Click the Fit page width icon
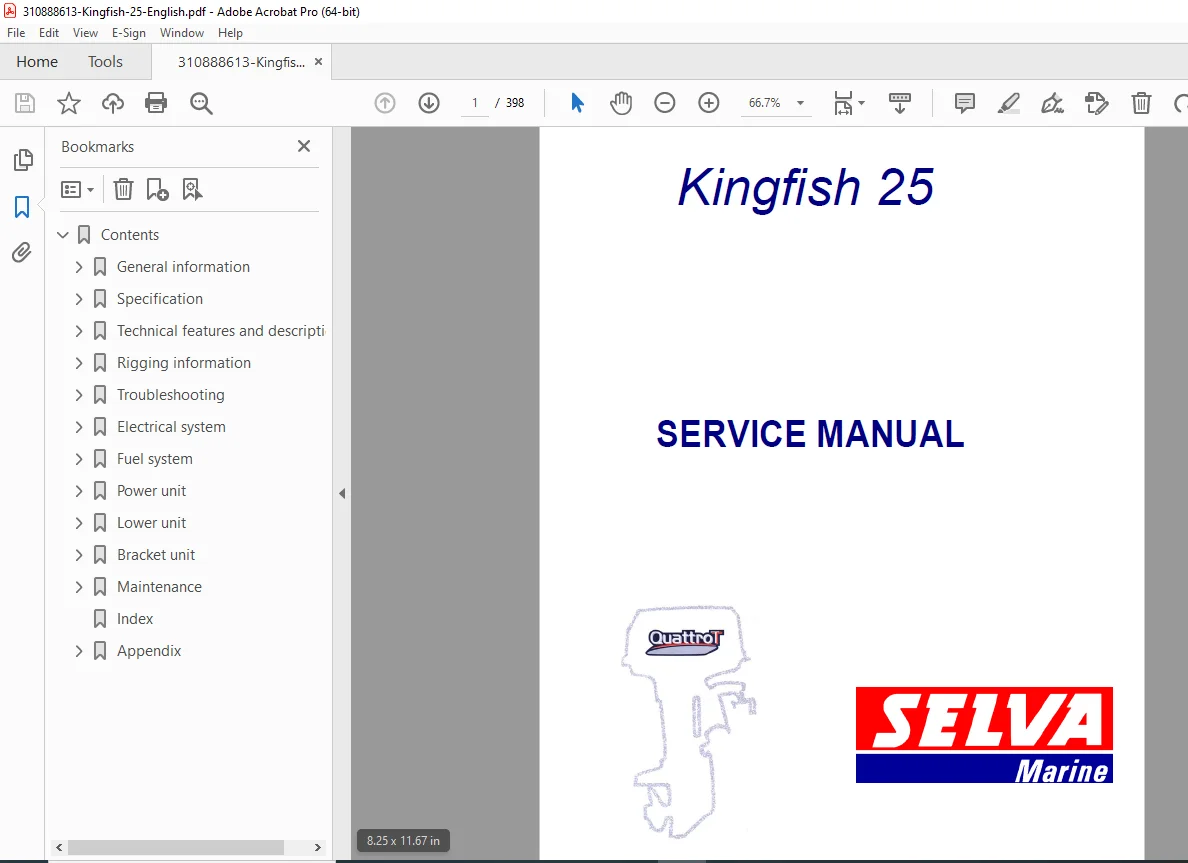Image resolution: width=1188 pixels, height=863 pixels. pyautogui.click(x=843, y=103)
